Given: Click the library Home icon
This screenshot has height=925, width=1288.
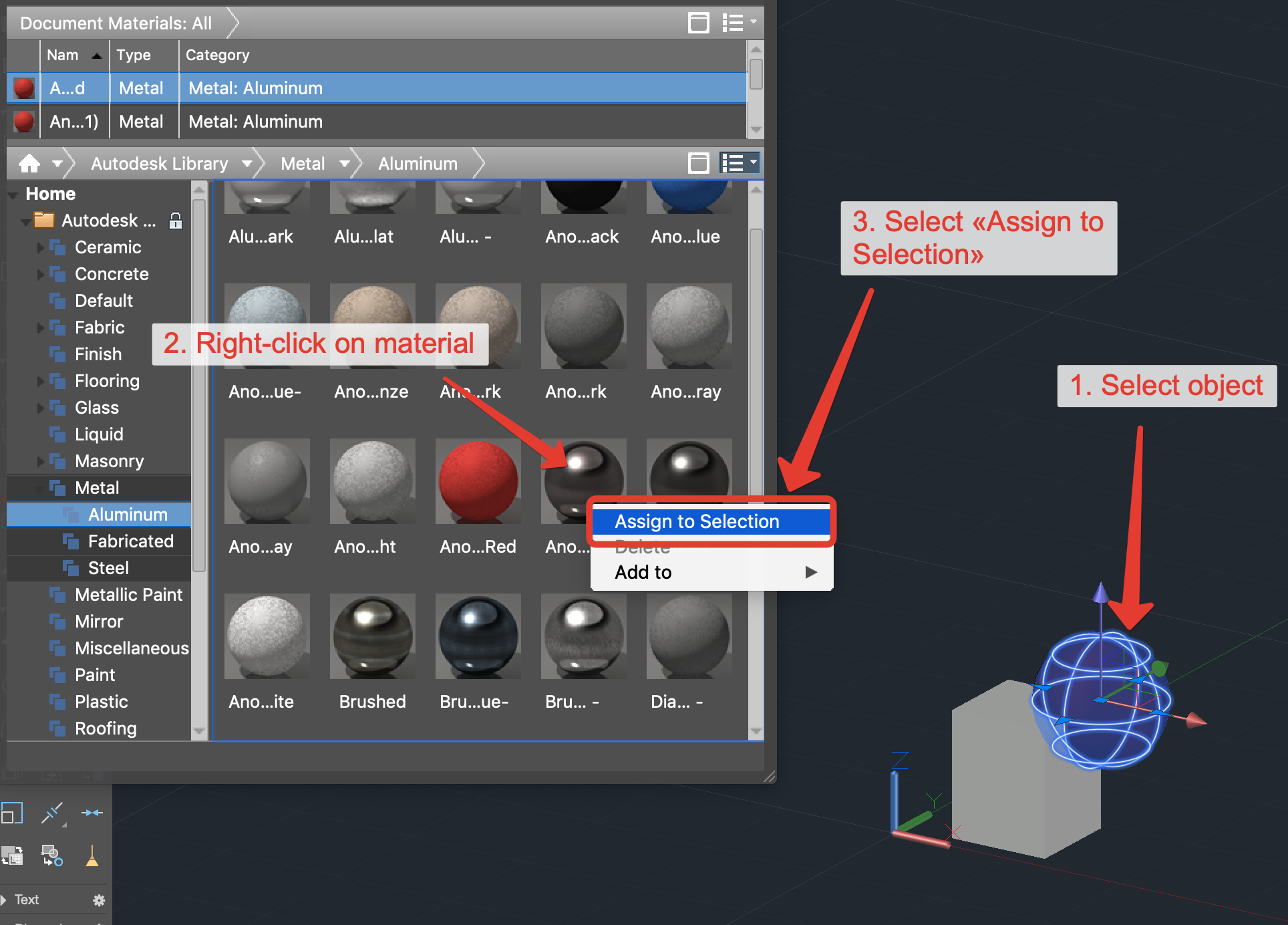Looking at the screenshot, I should (29, 163).
